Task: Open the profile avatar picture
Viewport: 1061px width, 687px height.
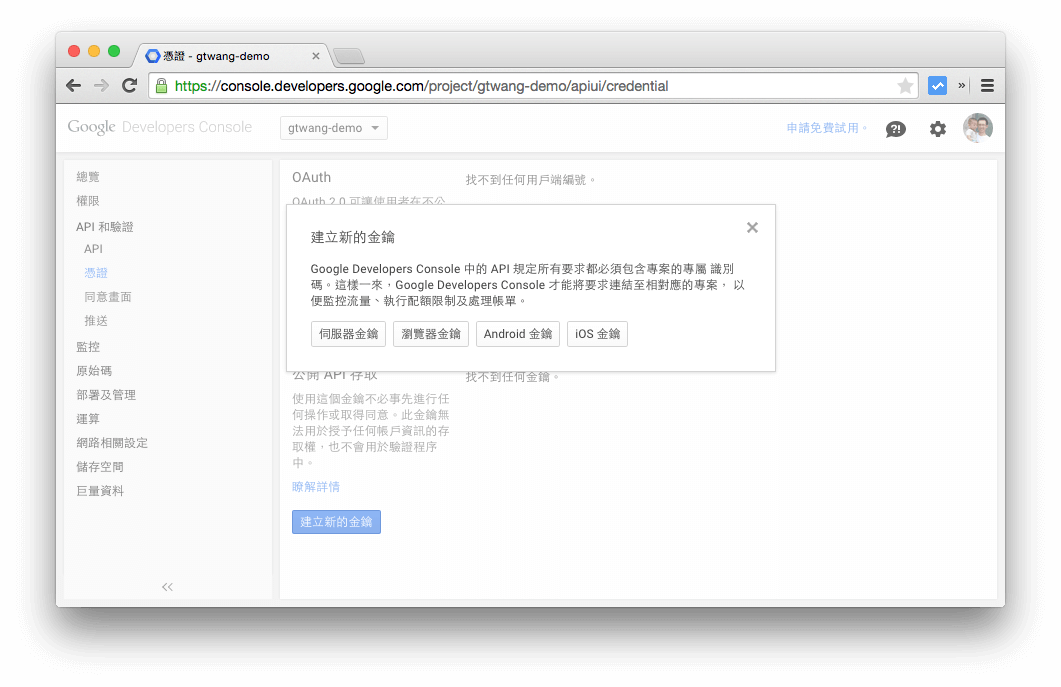Action: [x=977, y=127]
